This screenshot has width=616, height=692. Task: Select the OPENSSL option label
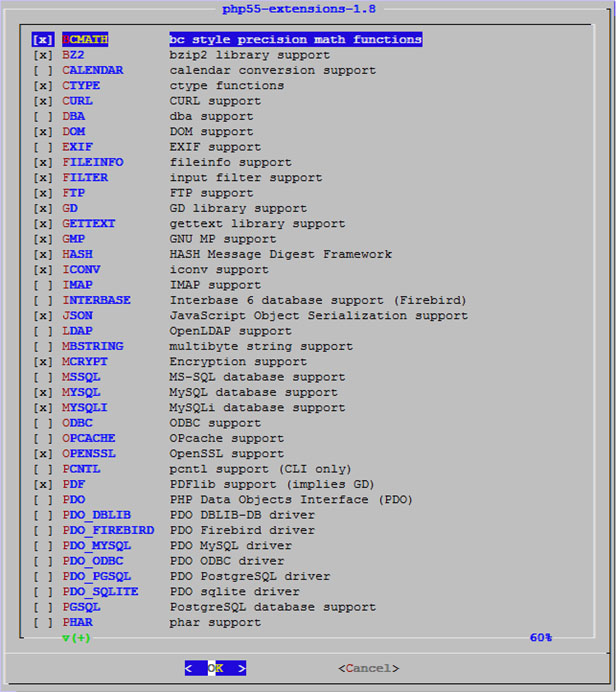(89, 454)
